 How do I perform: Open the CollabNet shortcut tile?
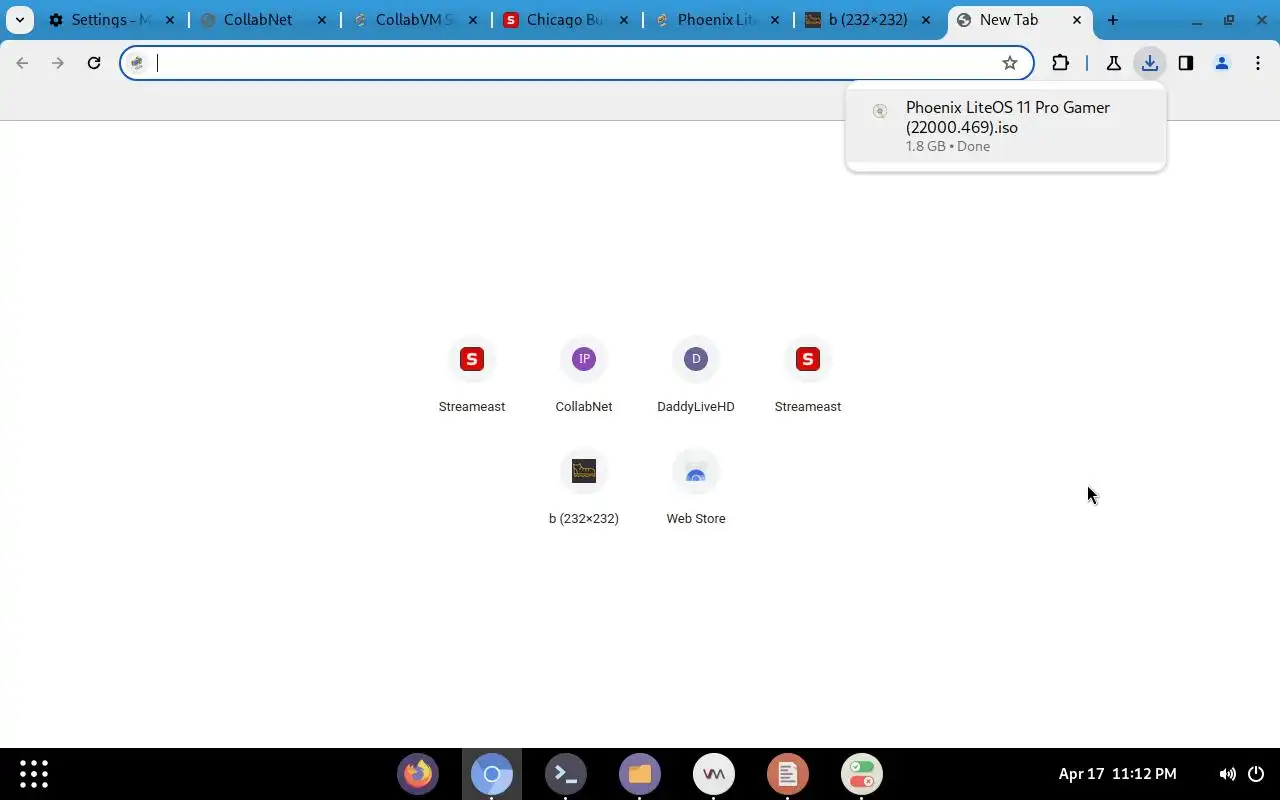tap(584, 375)
